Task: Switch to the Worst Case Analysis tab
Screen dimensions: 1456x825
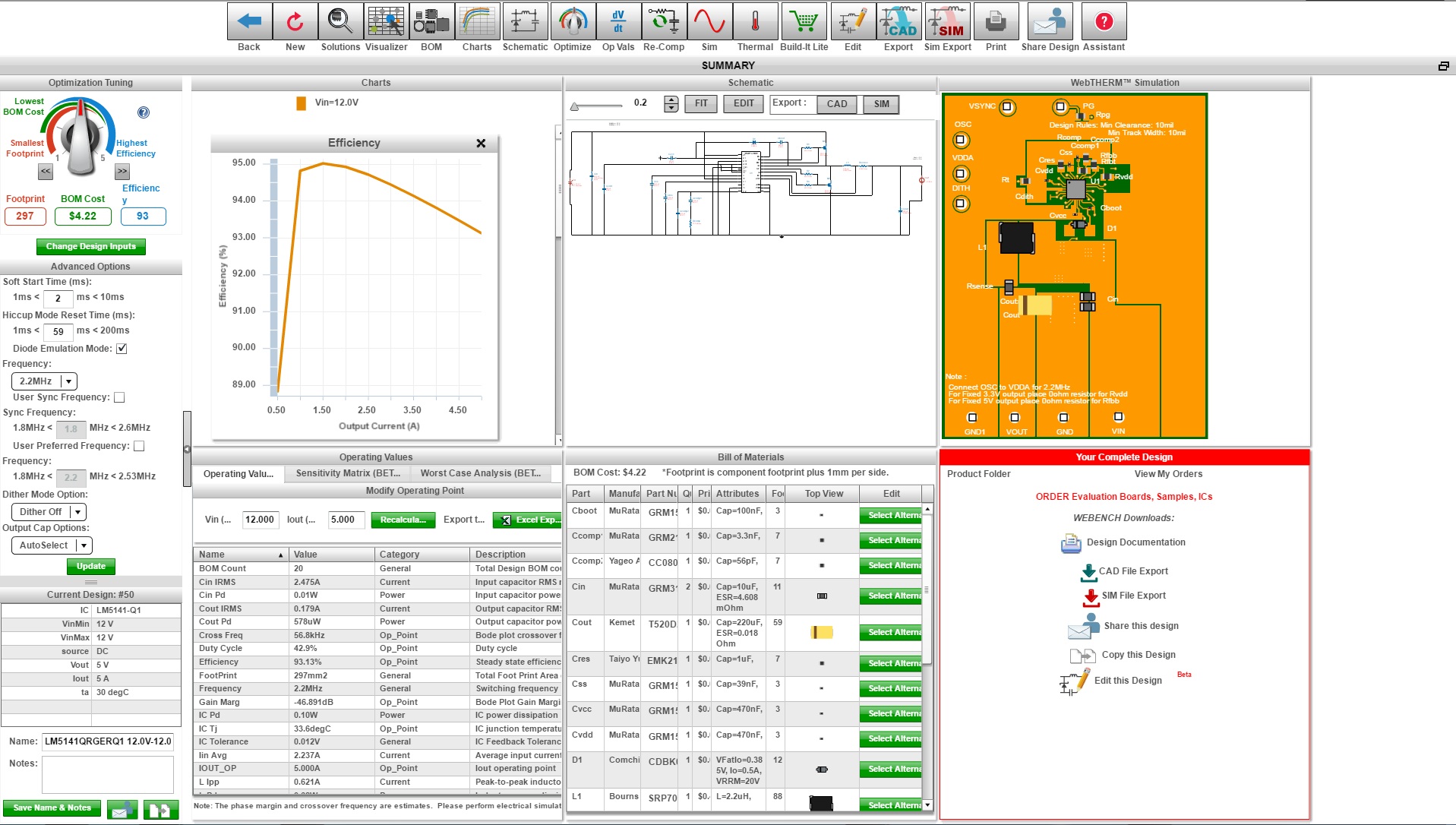Action: (481, 473)
